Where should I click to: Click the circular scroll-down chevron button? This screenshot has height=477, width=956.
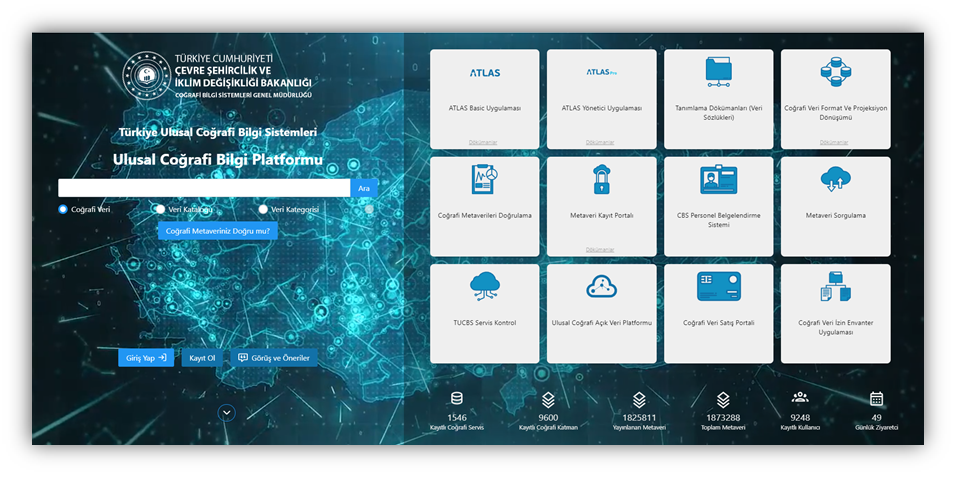pyautogui.click(x=227, y=413)
